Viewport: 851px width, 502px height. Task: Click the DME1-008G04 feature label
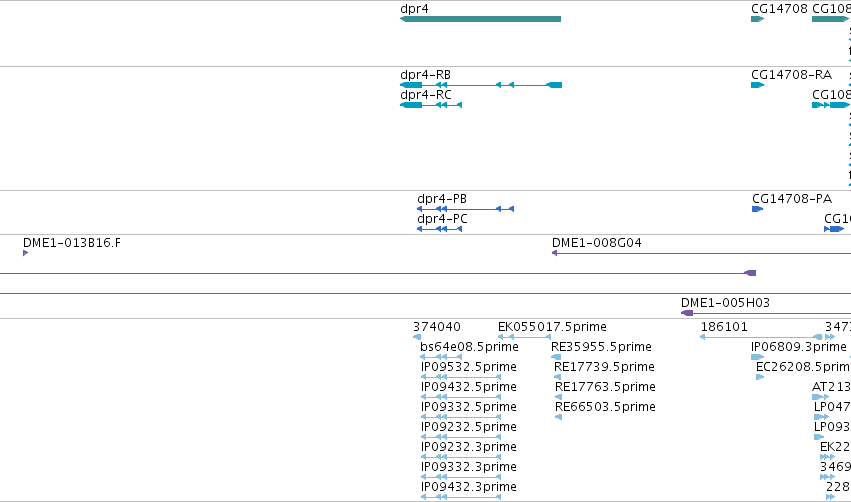click(x=596, y=243)
